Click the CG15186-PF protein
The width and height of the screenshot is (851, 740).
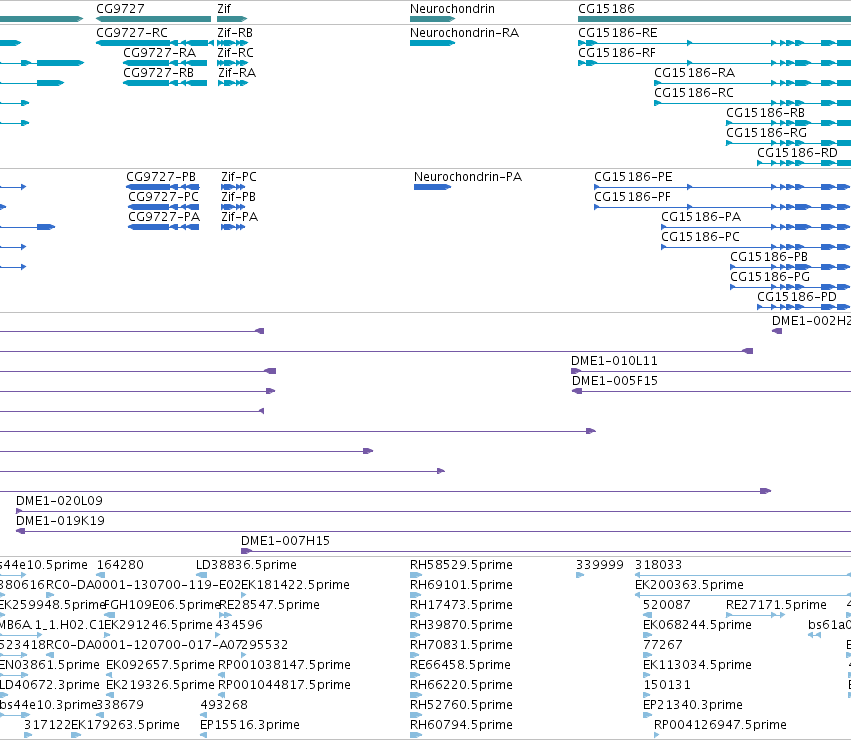[632, 197]
